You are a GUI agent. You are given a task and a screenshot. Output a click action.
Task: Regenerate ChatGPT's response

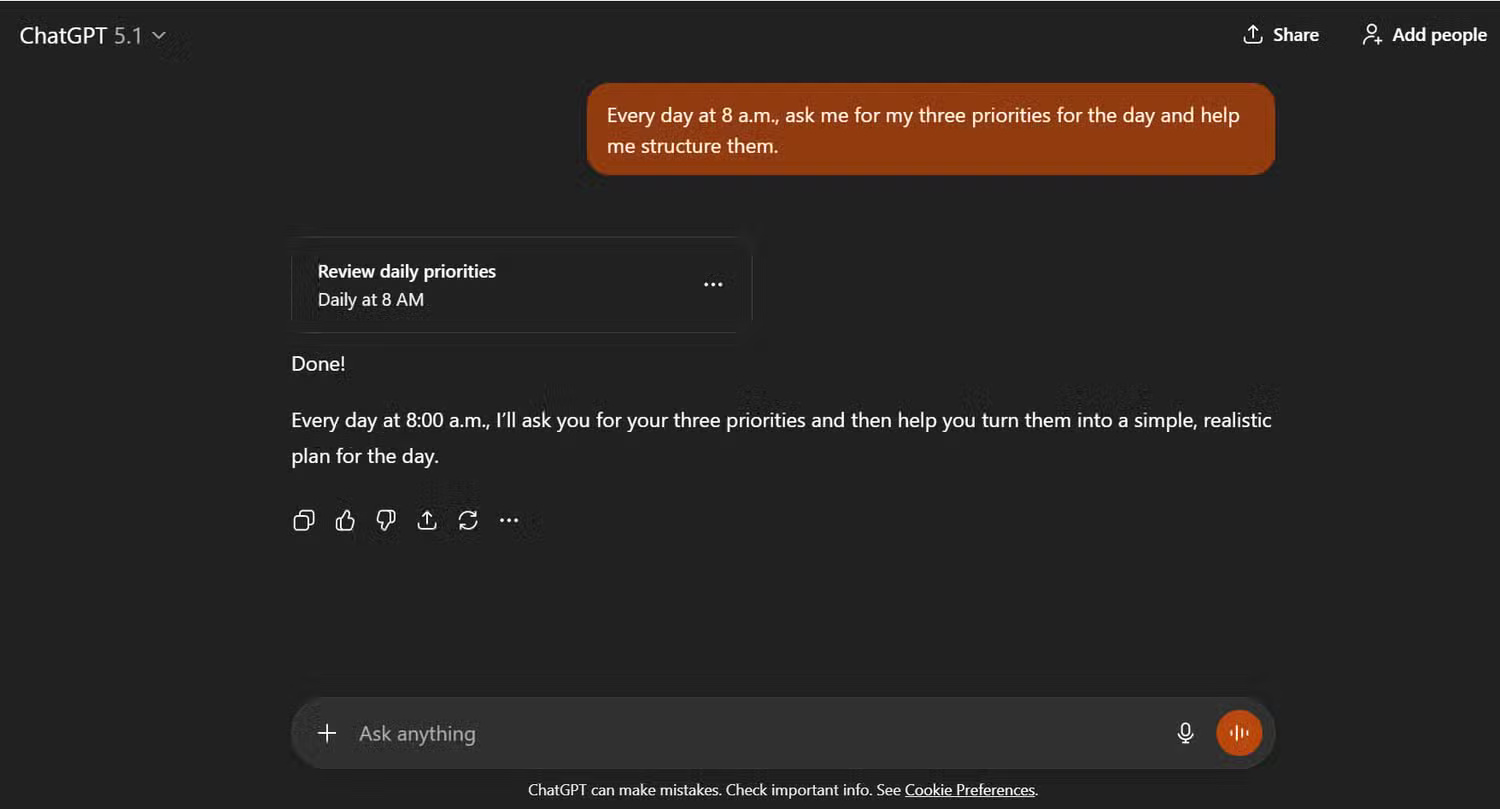pyautogui.click(x=468, y=520)
